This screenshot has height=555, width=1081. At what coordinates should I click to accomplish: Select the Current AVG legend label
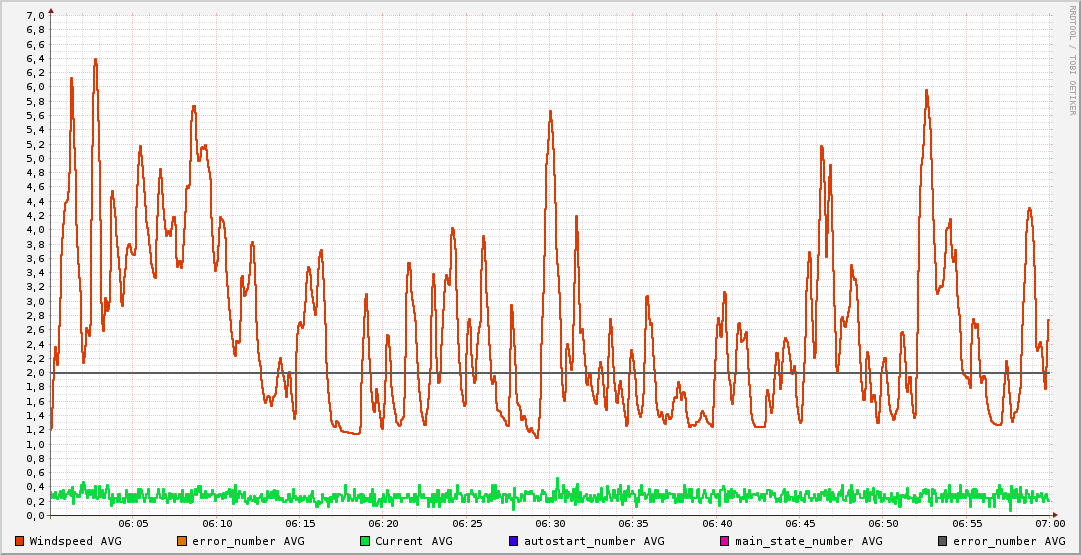(413, 541)
